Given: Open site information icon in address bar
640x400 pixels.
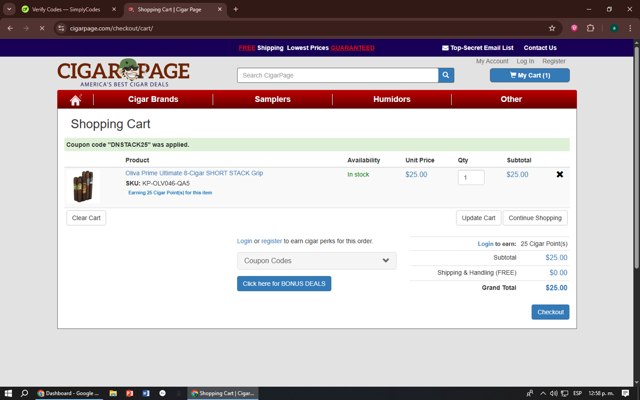Looking at the screenshot, I should [x=61, y=28].
